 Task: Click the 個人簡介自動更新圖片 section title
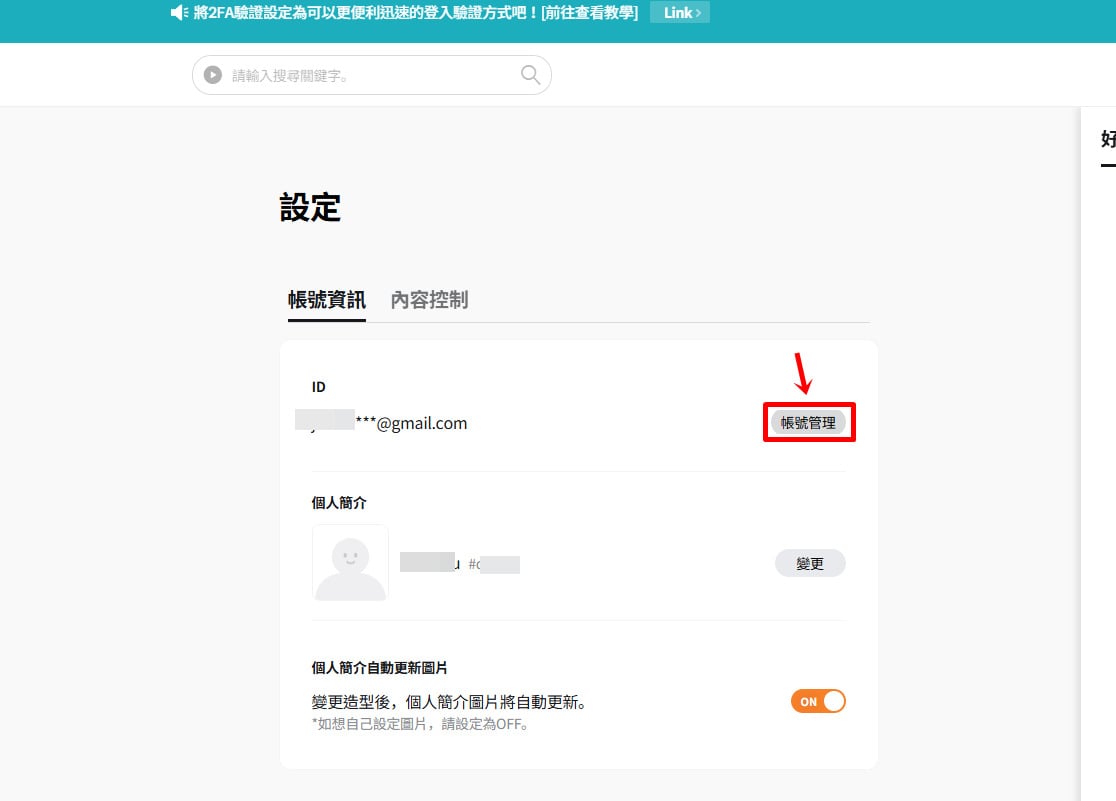pyautogui.click(x=379, y=668)
